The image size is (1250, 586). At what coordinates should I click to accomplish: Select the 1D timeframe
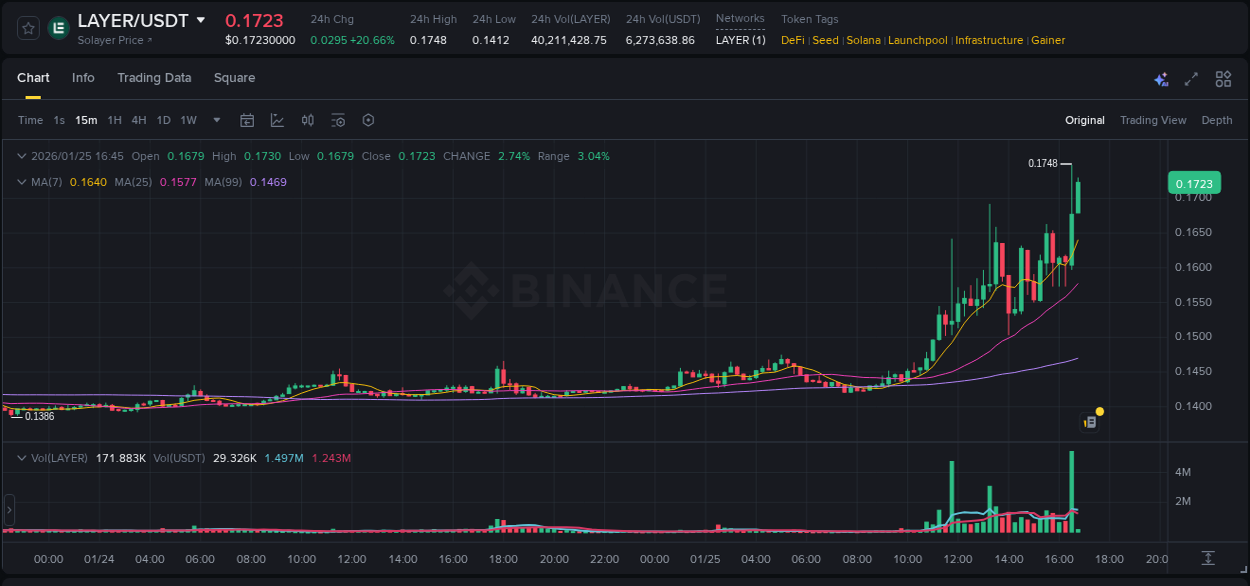point(163,120)
